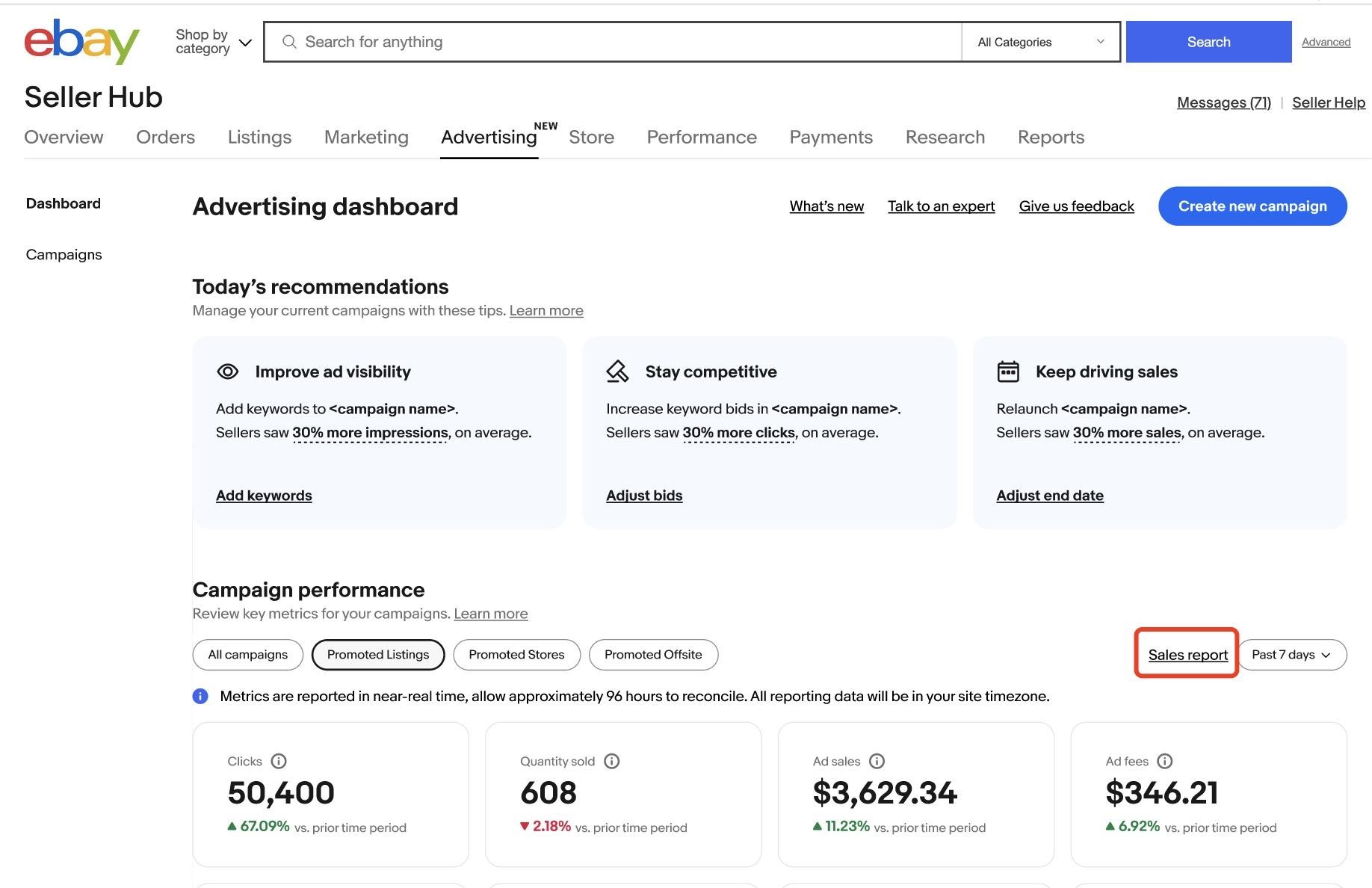Open the Listings tab

259,137
